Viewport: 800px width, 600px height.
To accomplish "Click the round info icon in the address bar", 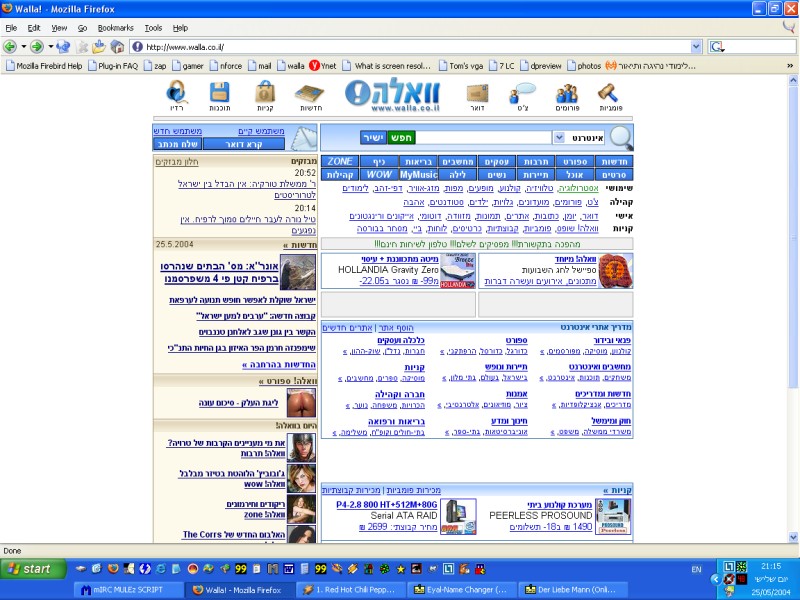I will (137, 47).
